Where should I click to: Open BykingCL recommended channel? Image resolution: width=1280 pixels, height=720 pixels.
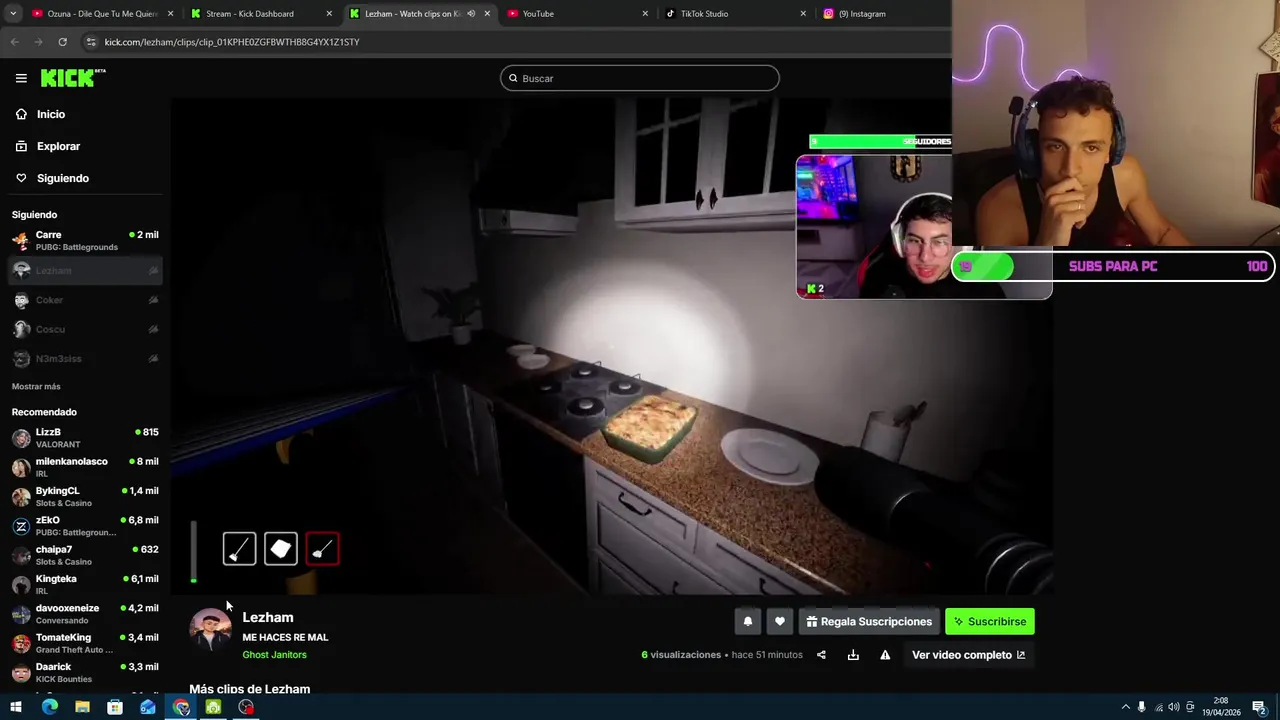85,496
